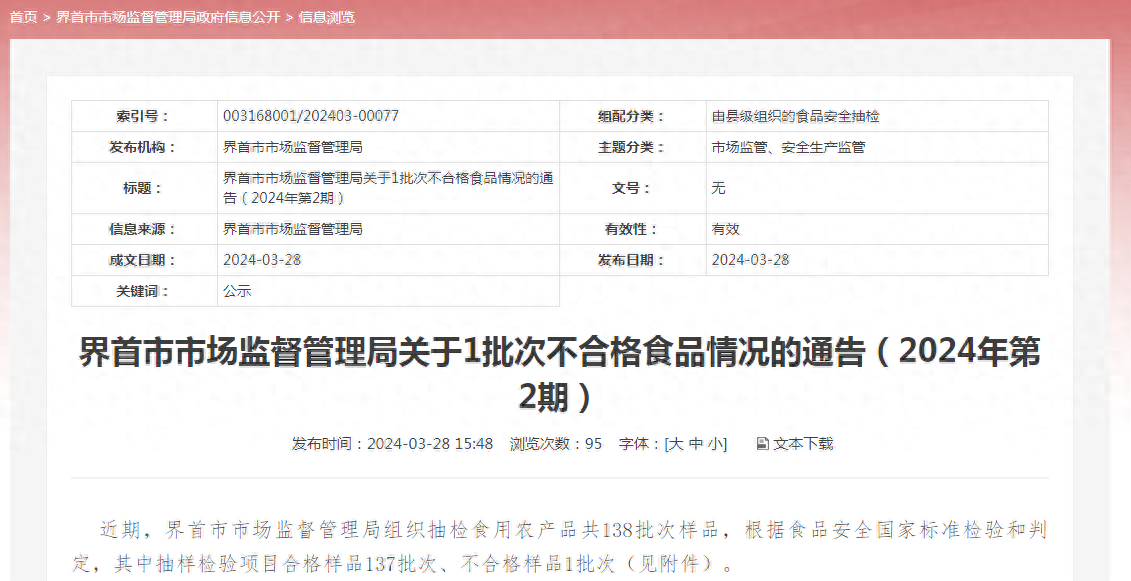
Task: Click the main article headline
Action: [x=560, y=374]
